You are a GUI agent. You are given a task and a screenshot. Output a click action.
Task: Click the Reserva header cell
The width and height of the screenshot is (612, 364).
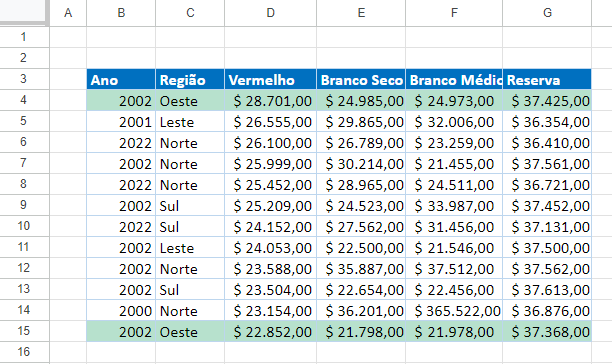click(547, 80)
